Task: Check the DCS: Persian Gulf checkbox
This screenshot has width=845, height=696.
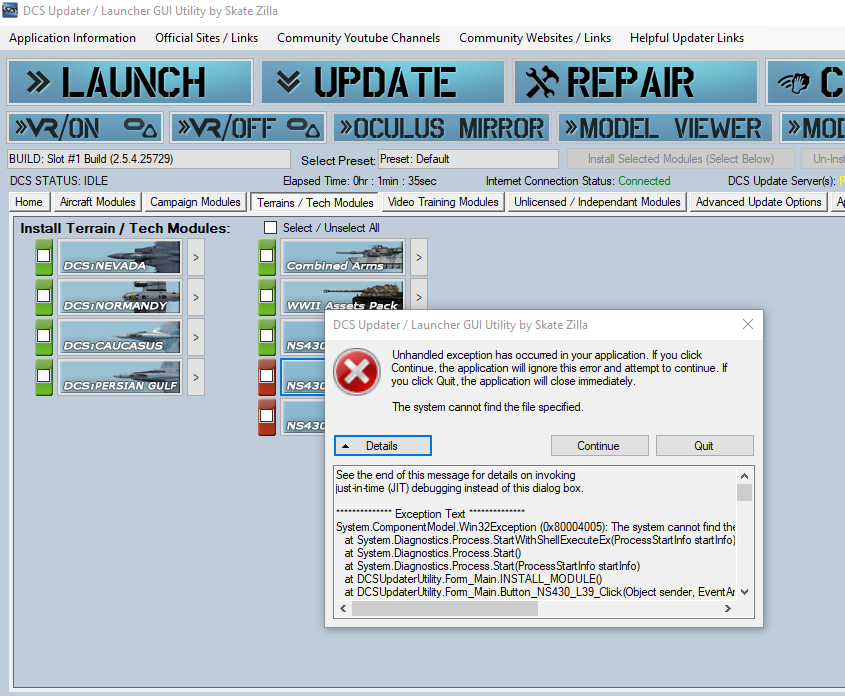Action: (44, 375)
